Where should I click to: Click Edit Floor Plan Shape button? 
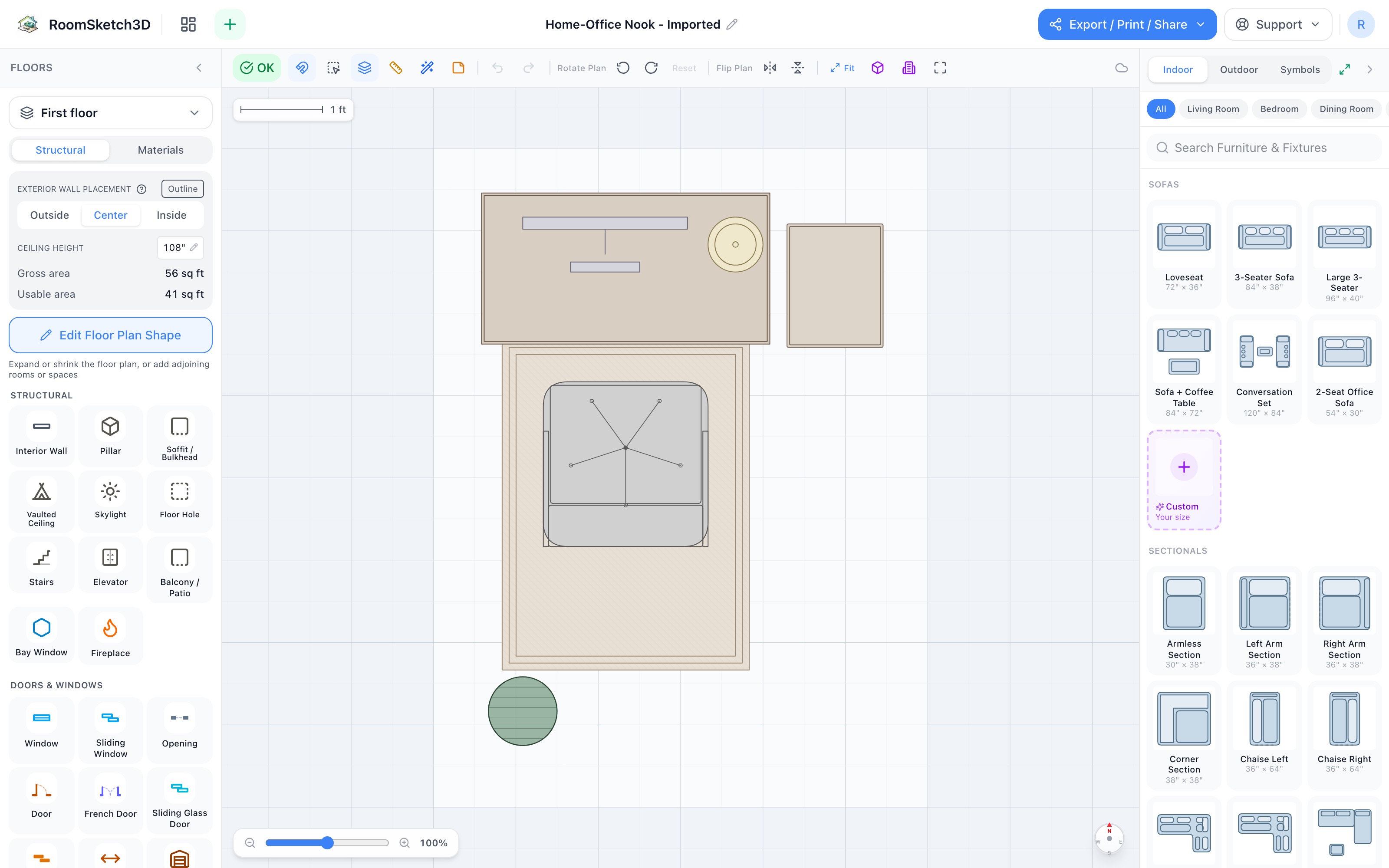tap(111, 335)
